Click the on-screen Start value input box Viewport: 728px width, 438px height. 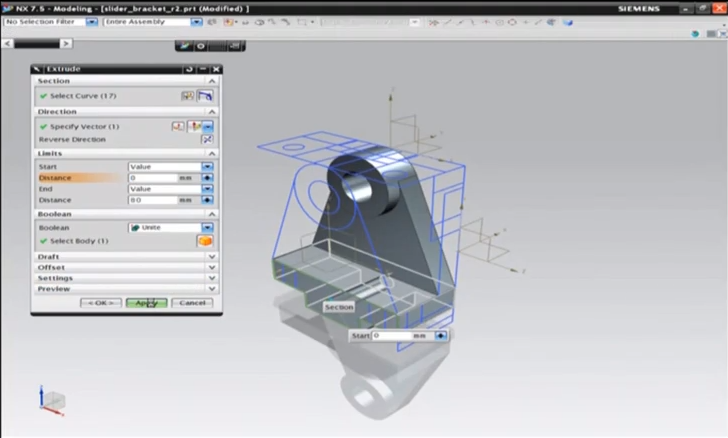pyautogui.click(x=391, y=335)
